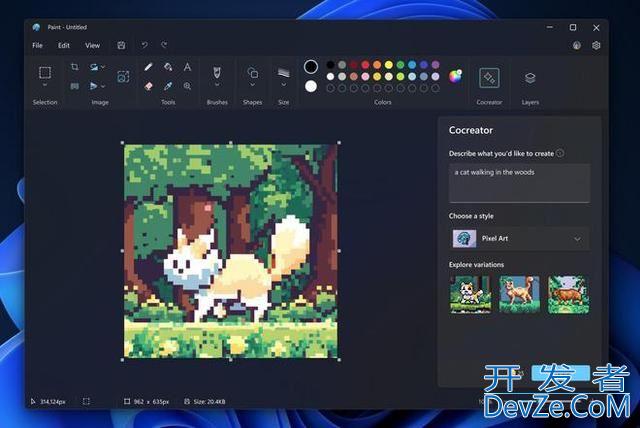The height and width of the screenshot is (428, 640).
Task: Click the info icon beside description label
Action: click(560, 153)
